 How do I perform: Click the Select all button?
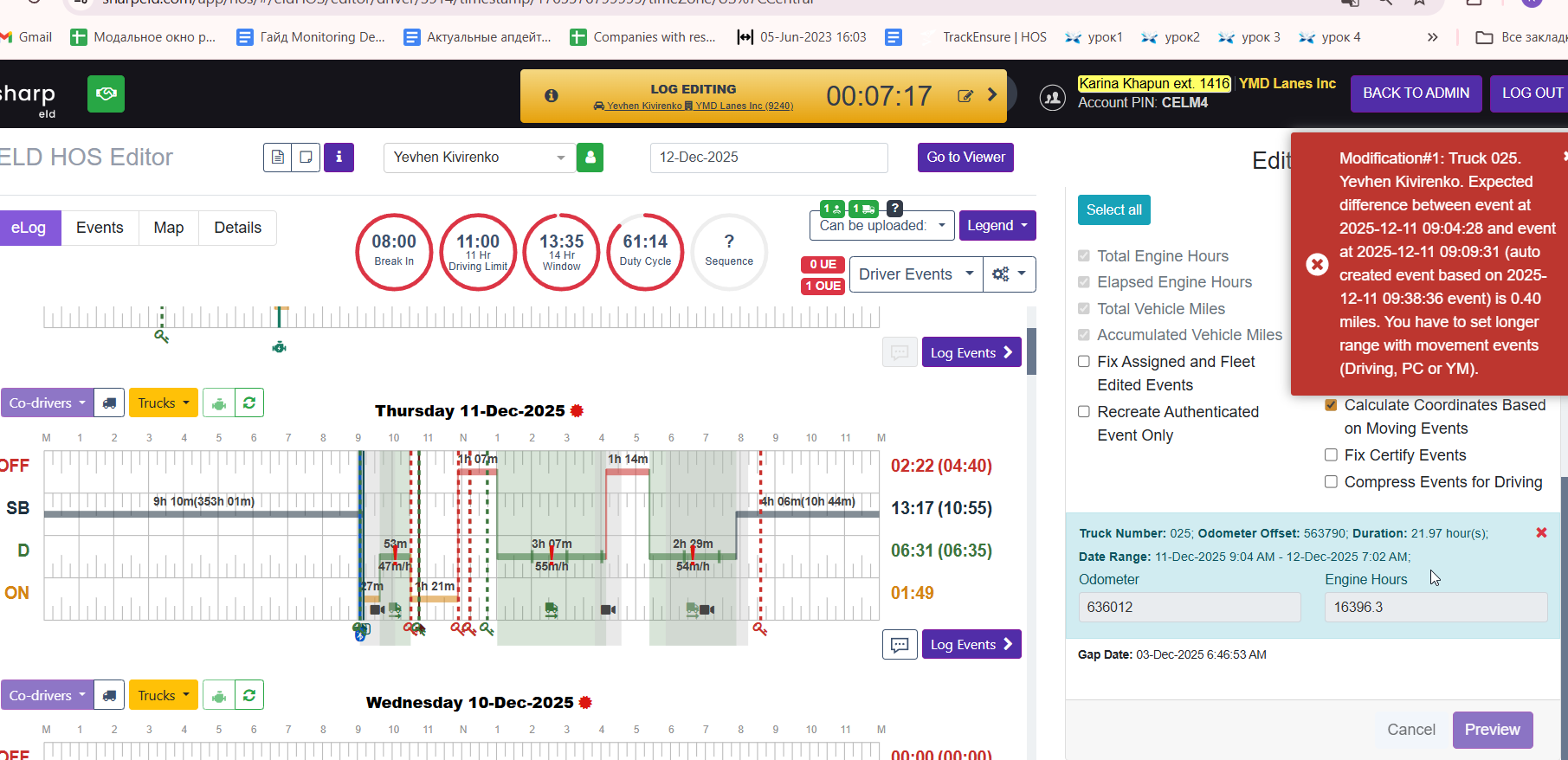(1114, 210)
